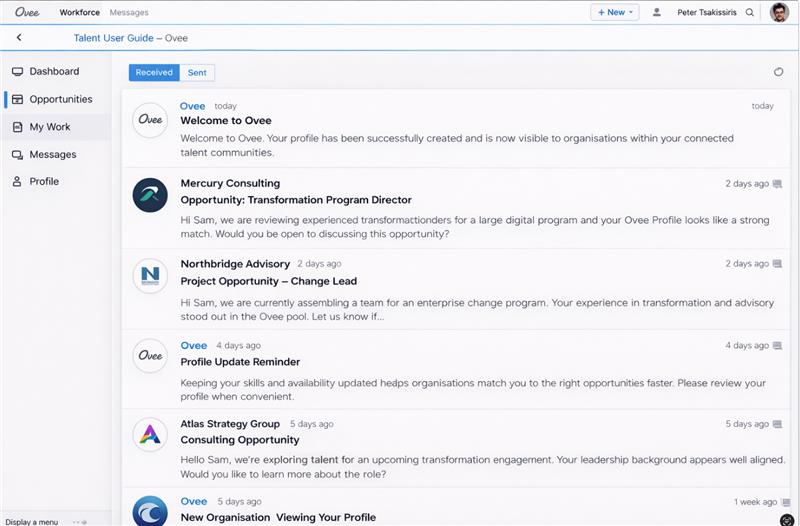
Task: Switch to the Sent messages view
Action: pyautogui.click(x=198, y=72)
